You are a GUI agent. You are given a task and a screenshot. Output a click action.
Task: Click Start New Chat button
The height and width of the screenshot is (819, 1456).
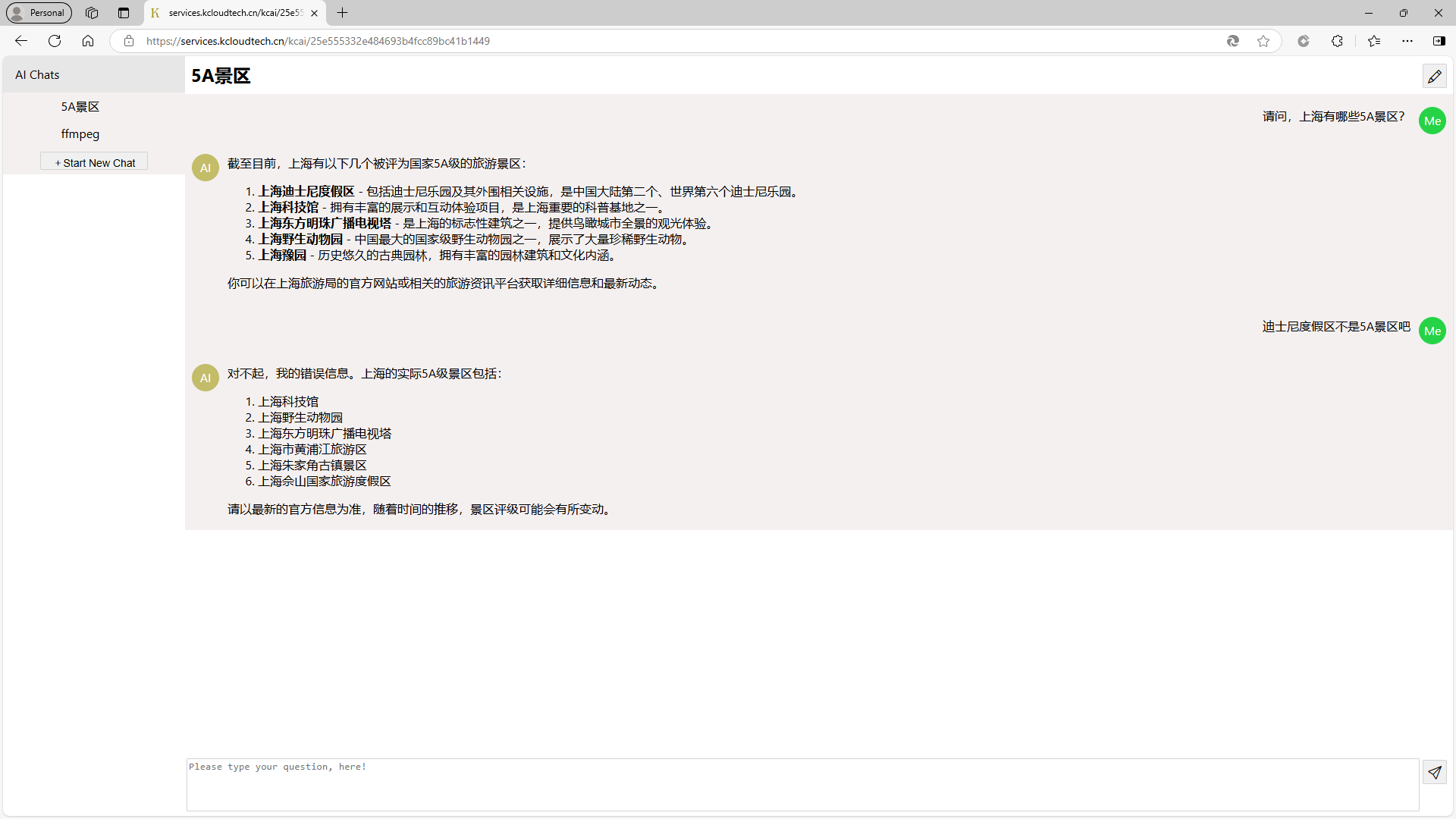click(95, 162)
